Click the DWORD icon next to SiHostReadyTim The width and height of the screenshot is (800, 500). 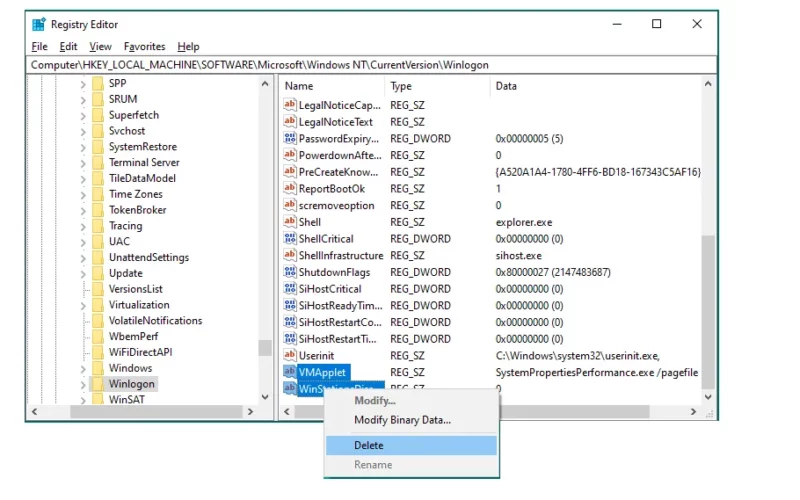tap(290, 305)
